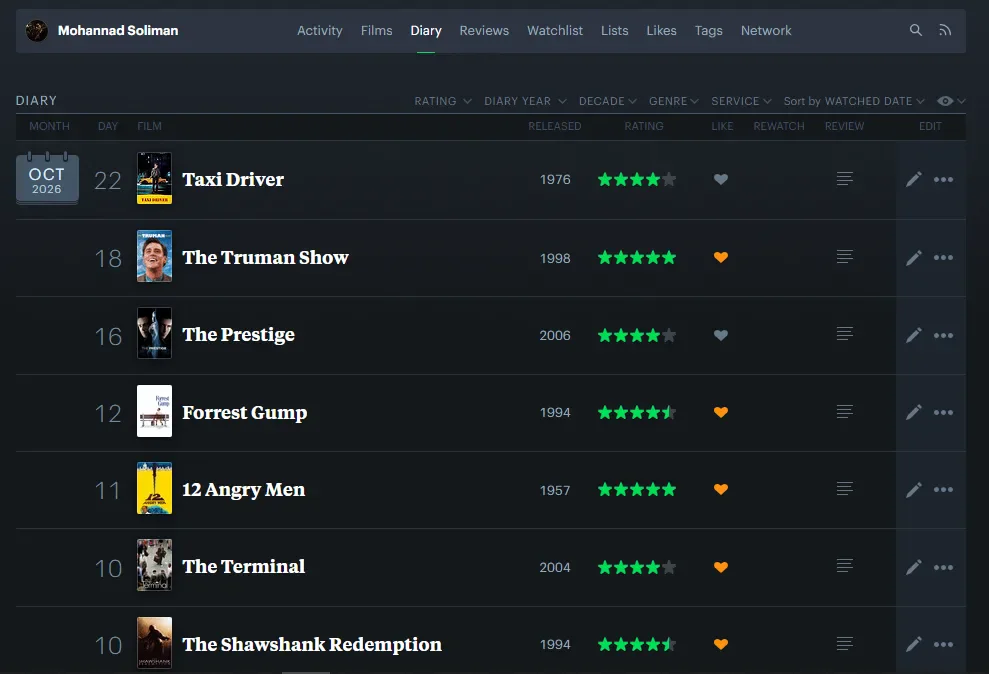989x674 pixels.
Task: Open The Prestige film title link
Action: click(238, 335)
